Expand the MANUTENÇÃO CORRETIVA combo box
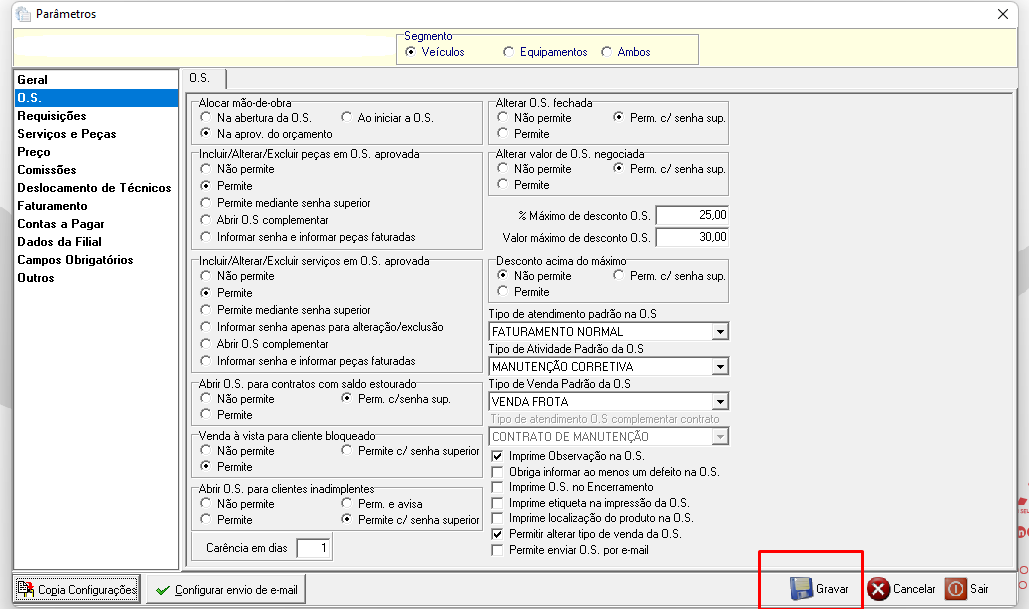This screenshot has width=1029, height=609. (720, 366)
